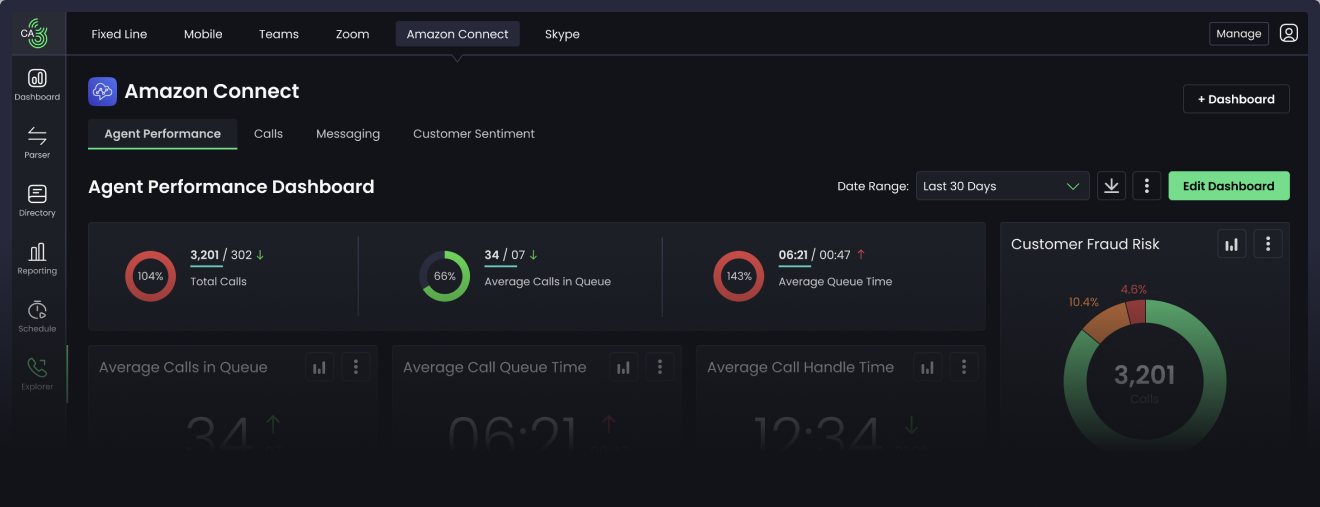The width and height of the screenshot is (1320, 507).
Task: Click the 06:21 / 00:47 queue time value
Action: point(822,255)
